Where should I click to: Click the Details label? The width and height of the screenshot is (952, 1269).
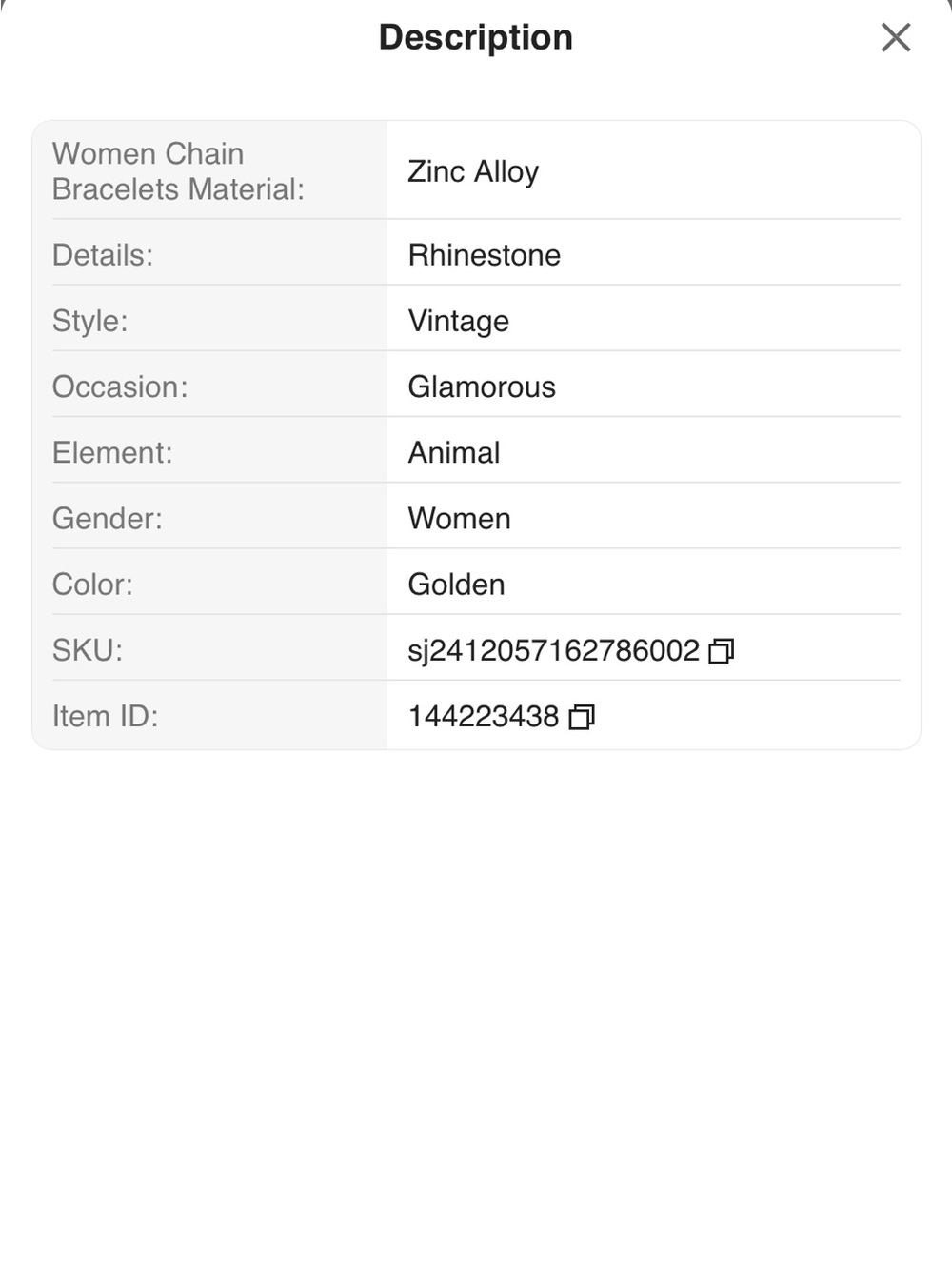point(102,255)
